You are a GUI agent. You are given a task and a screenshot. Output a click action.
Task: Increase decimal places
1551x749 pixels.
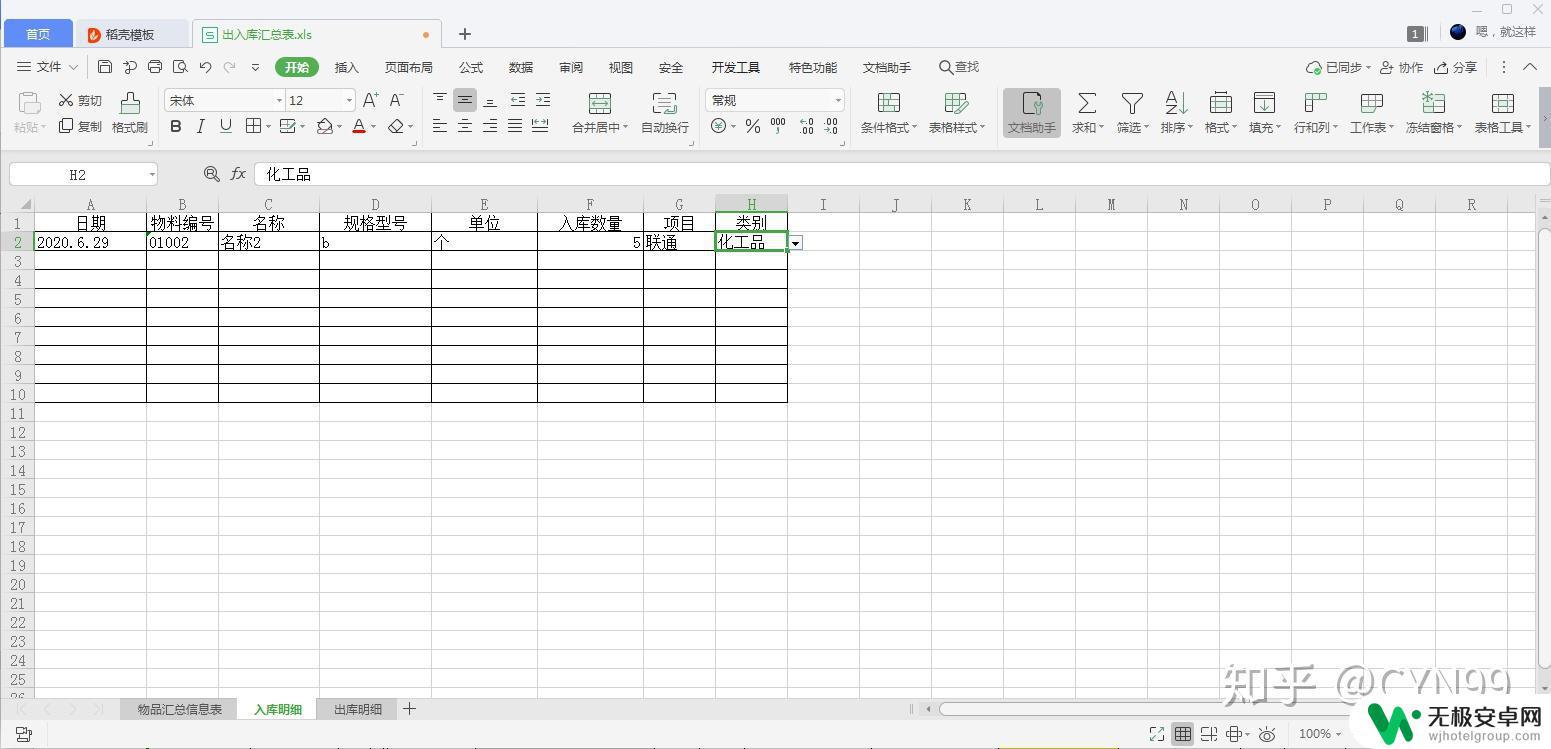coord(806,126)
